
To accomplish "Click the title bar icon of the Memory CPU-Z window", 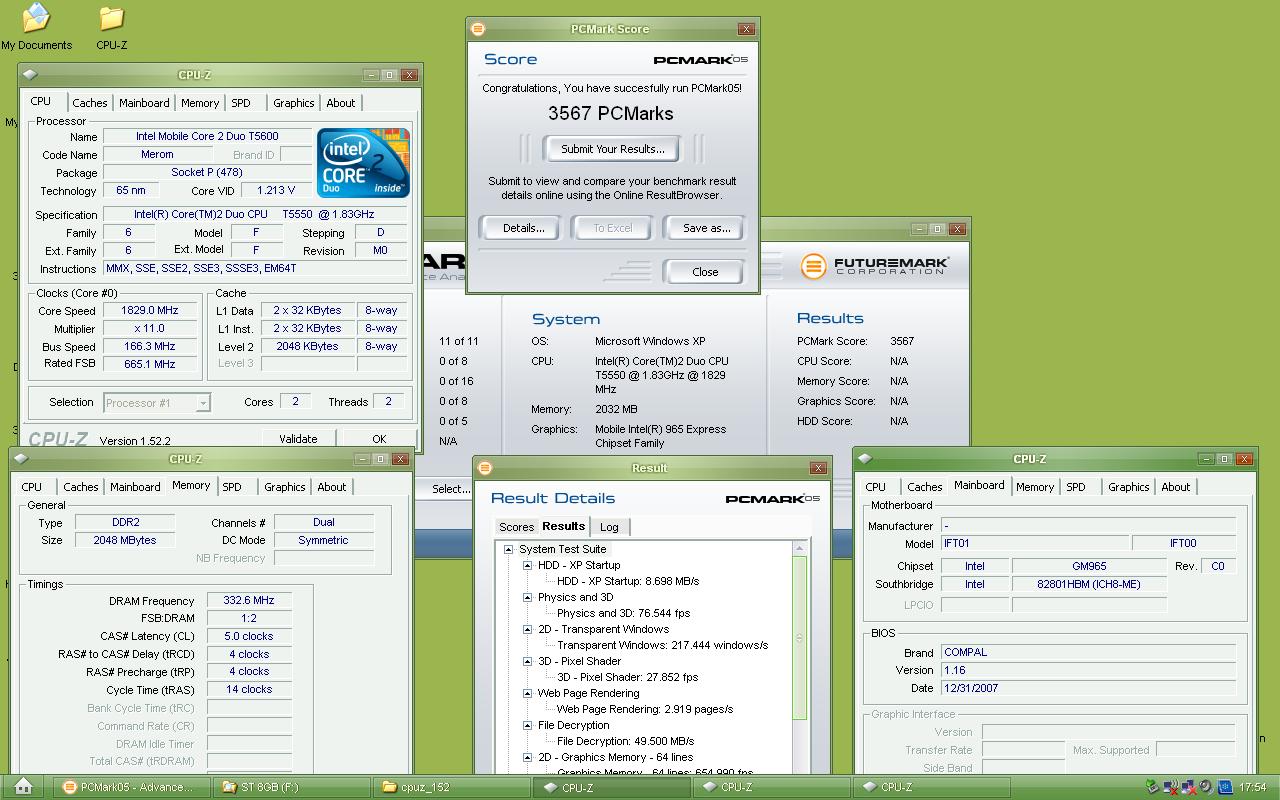I will tap(21, 459).
